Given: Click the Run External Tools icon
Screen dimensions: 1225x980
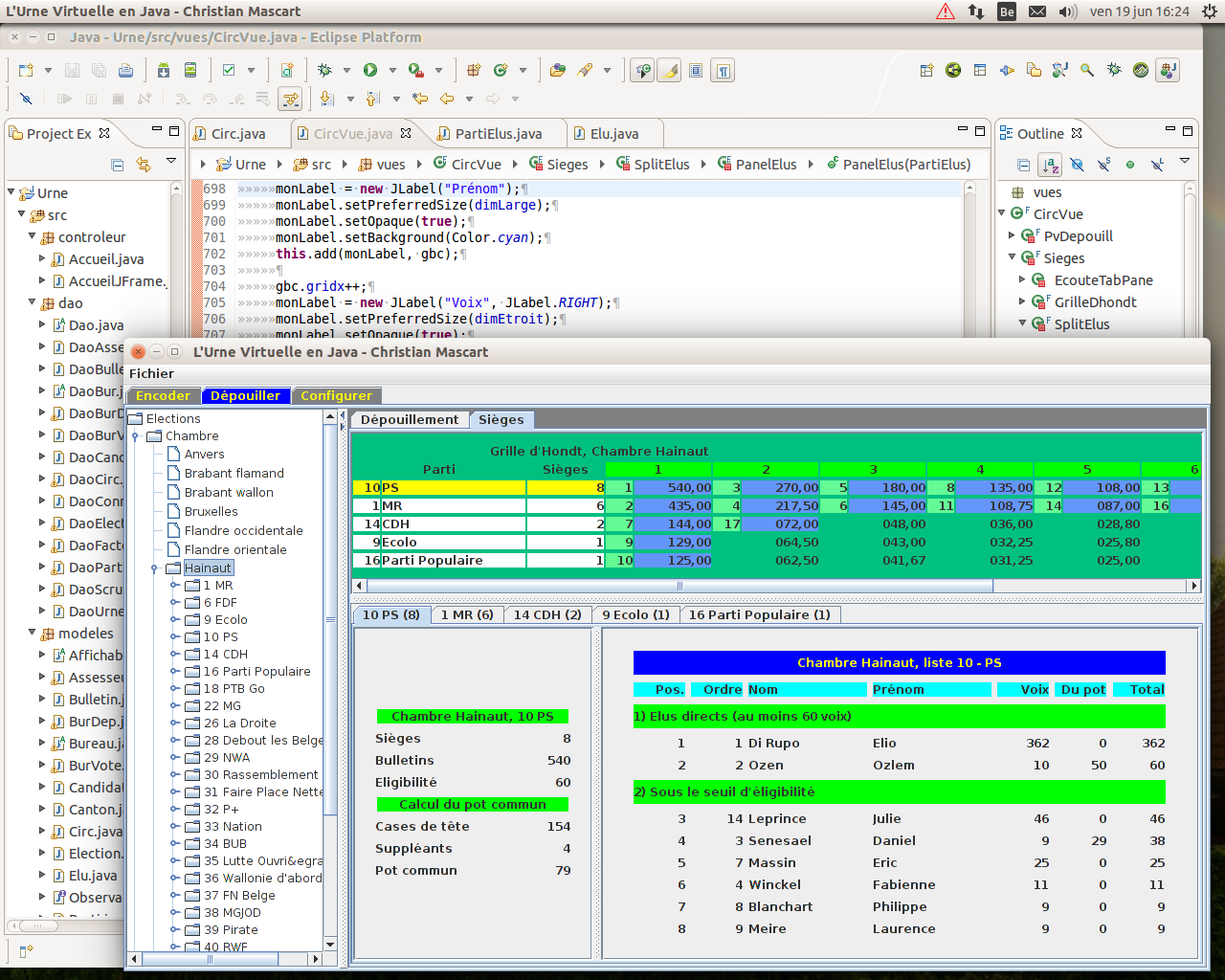Looking at the screenshot, I should pyautogui.click(x=415, y=71).
